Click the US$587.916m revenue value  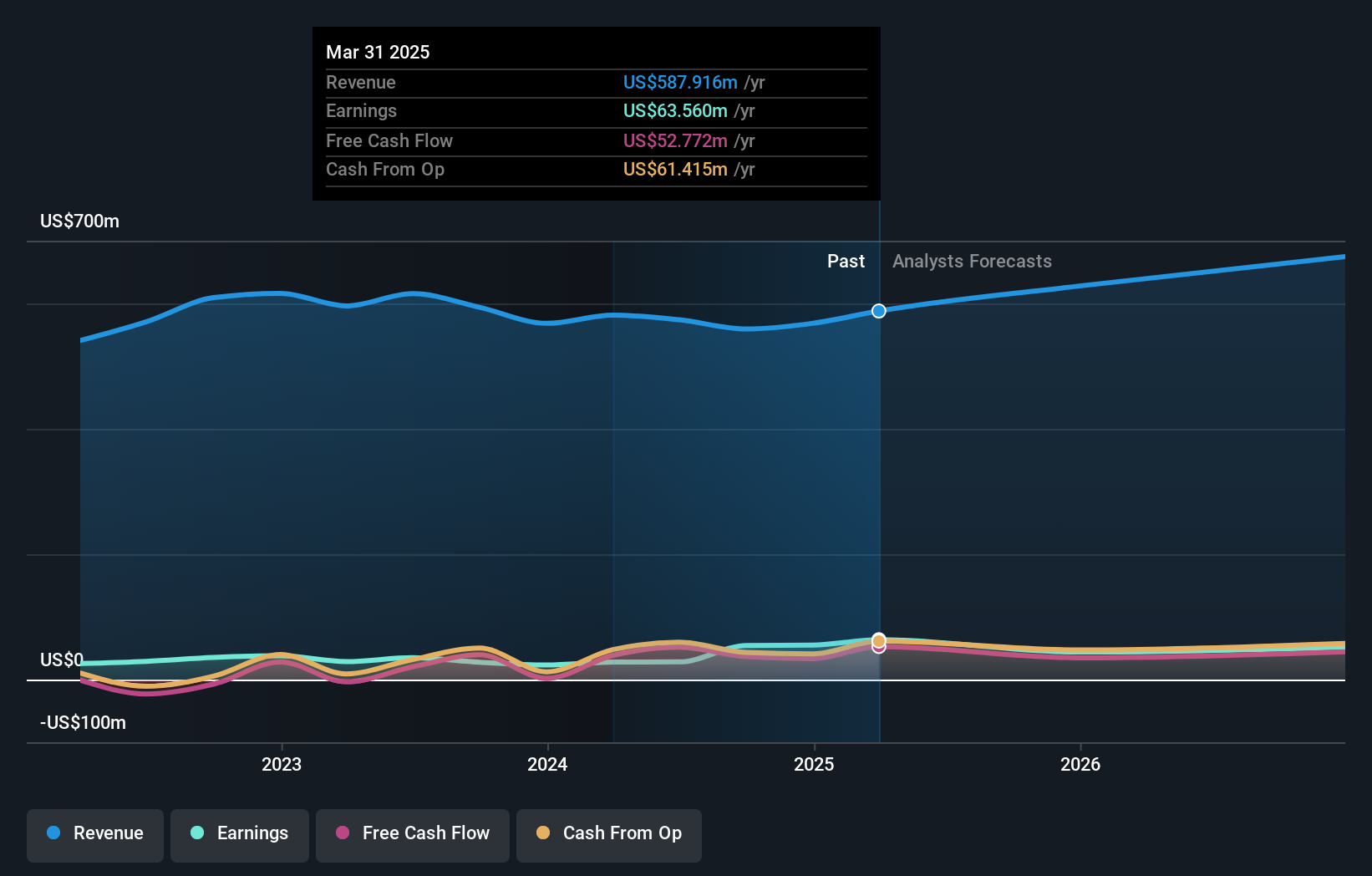tap(680, 82)
